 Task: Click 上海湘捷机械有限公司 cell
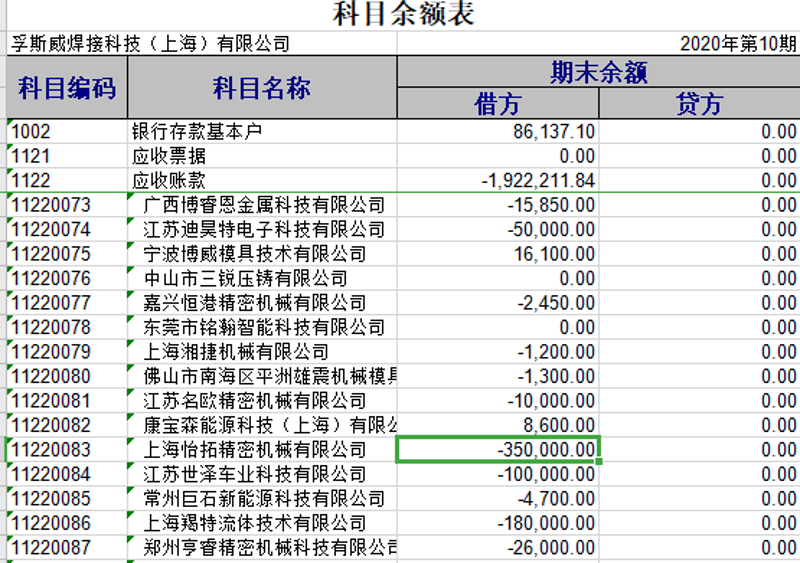click(262, 352)
